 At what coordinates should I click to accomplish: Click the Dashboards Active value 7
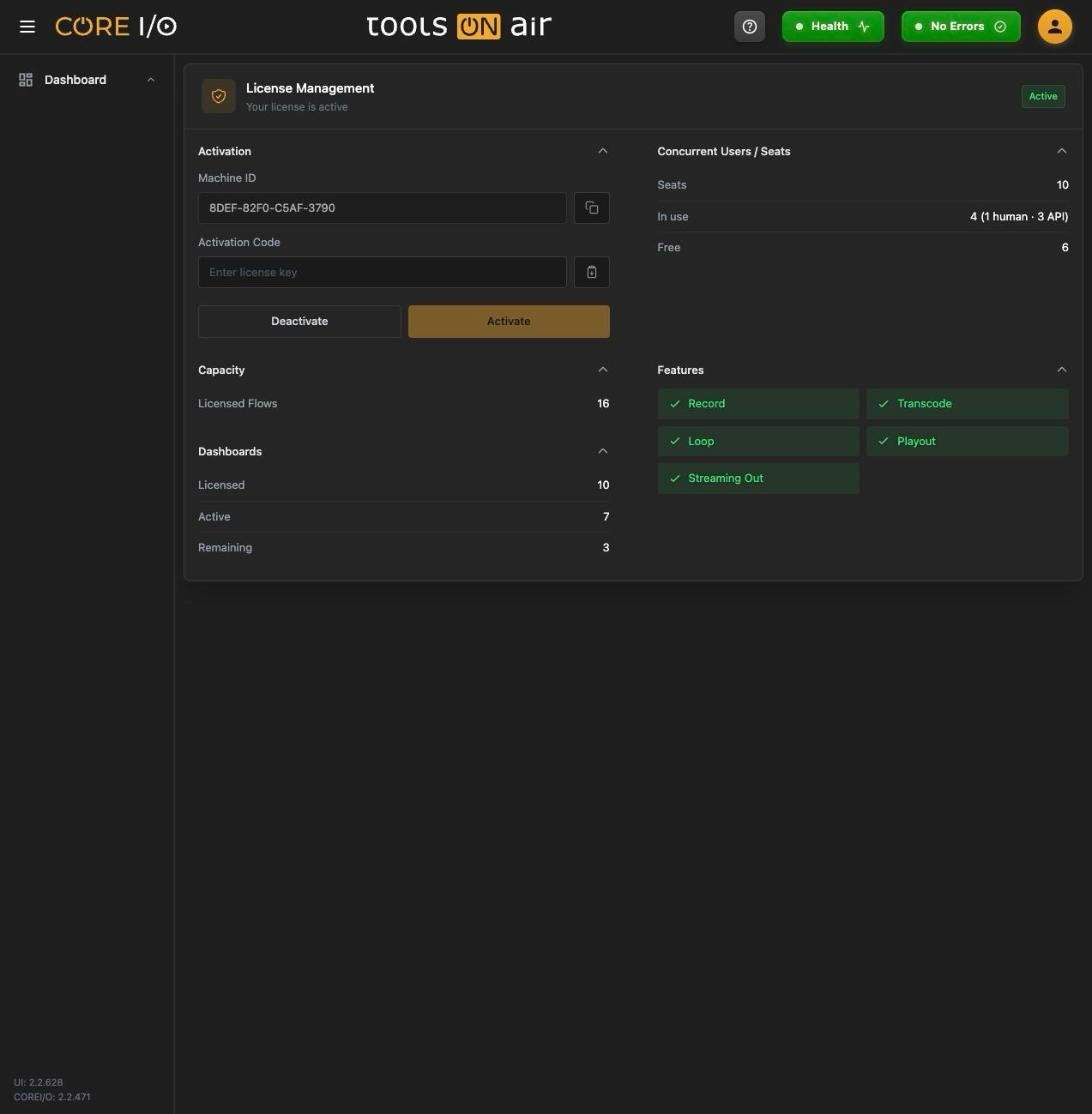605,517
